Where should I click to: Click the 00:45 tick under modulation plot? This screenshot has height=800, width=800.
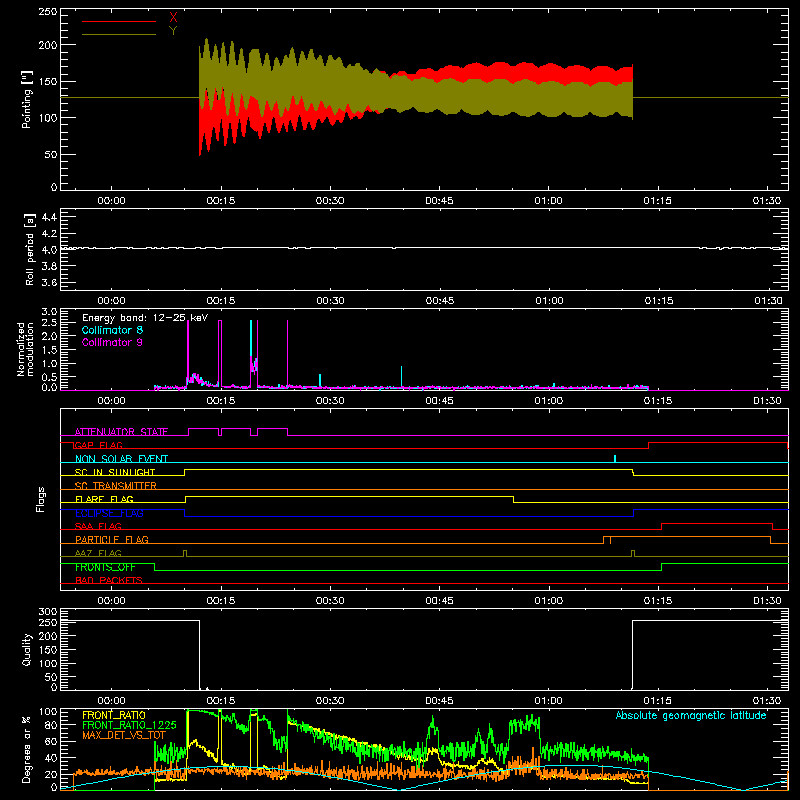pyautogui.click(x=439, y=401)
